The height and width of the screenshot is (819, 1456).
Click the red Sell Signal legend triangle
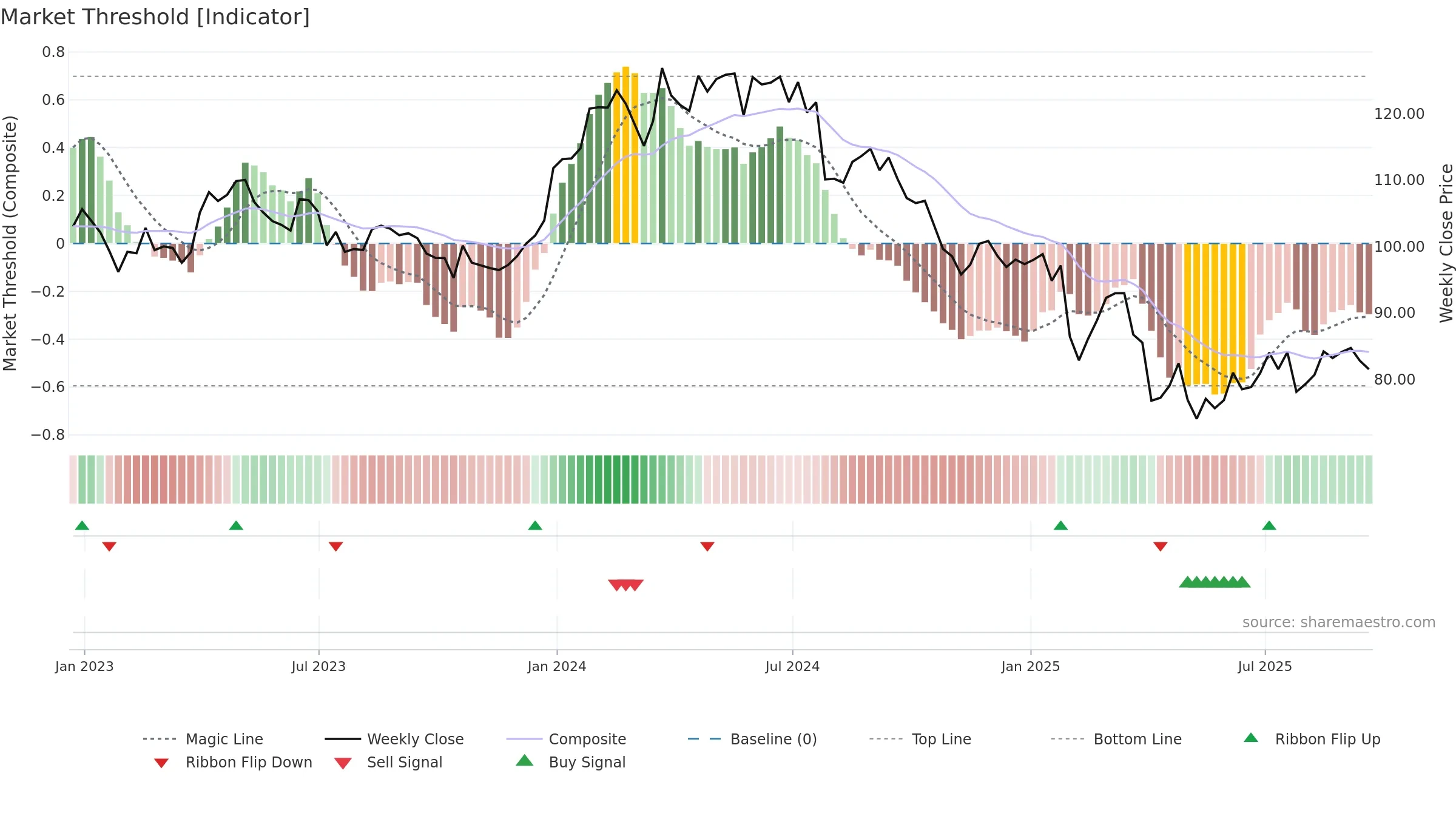point(343,763)
